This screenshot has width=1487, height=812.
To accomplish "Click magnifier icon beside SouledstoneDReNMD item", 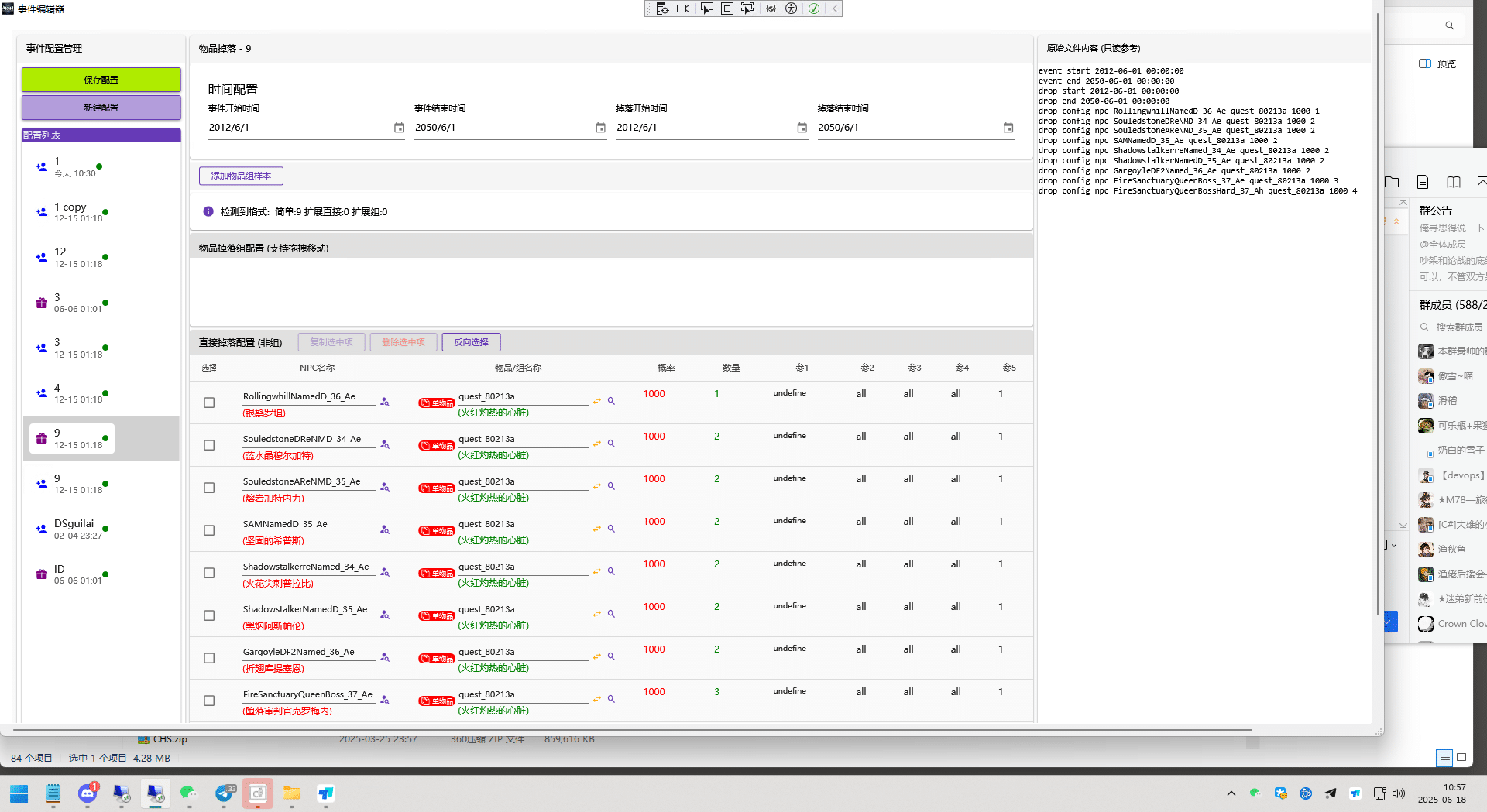I will tap(611, 444).
